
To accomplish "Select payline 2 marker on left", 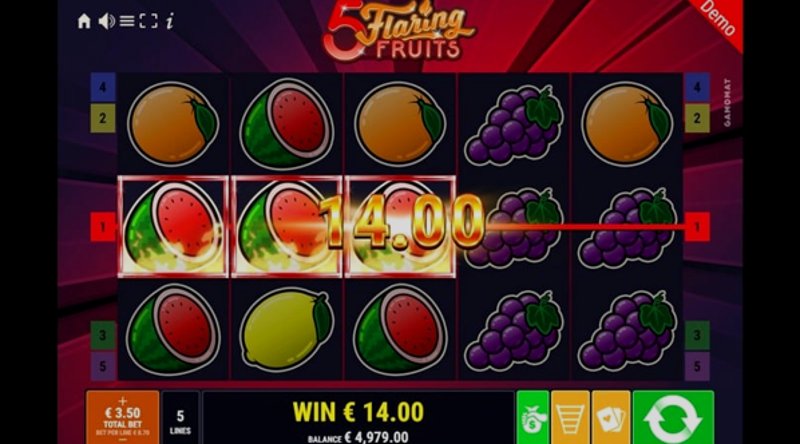I will [103, 118].
